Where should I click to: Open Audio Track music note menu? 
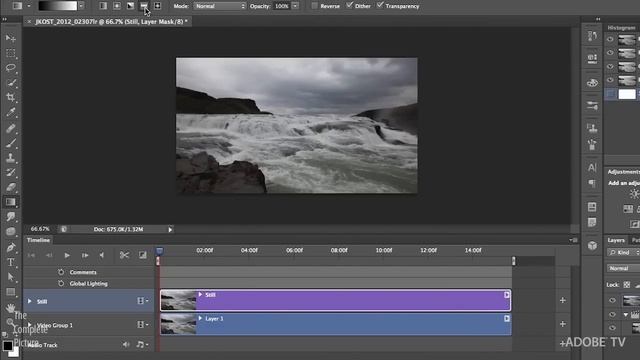[x=142, y=345]
